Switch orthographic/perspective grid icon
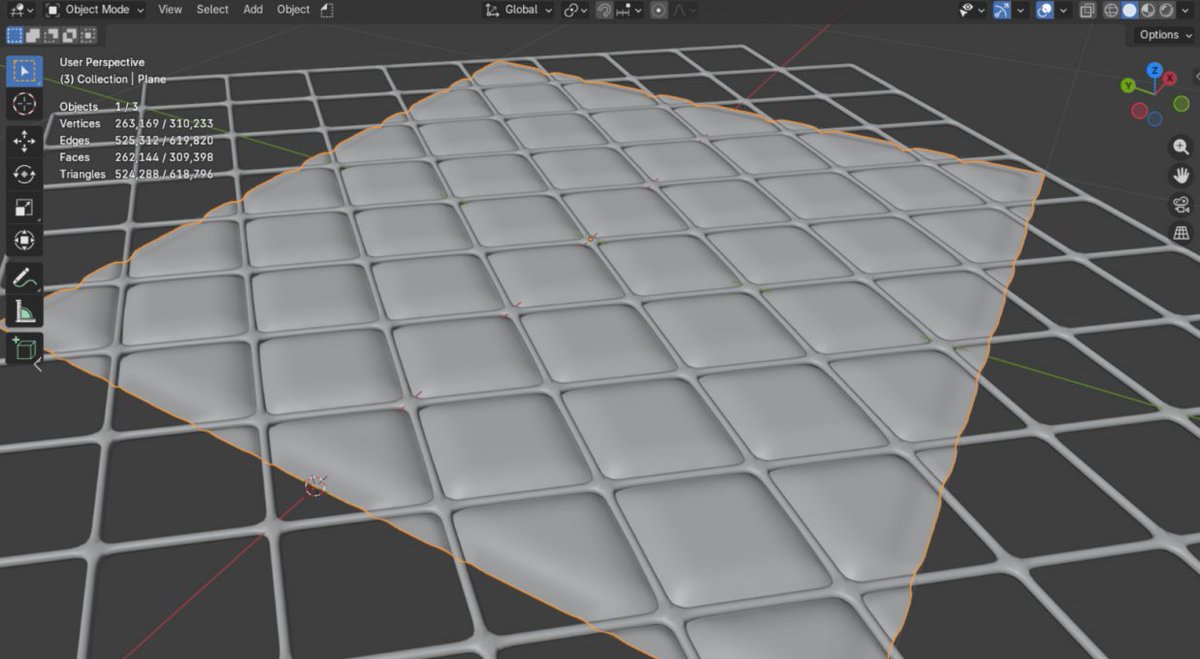The height and width of the screenshot is (659, 1200). coord(1181,233)
